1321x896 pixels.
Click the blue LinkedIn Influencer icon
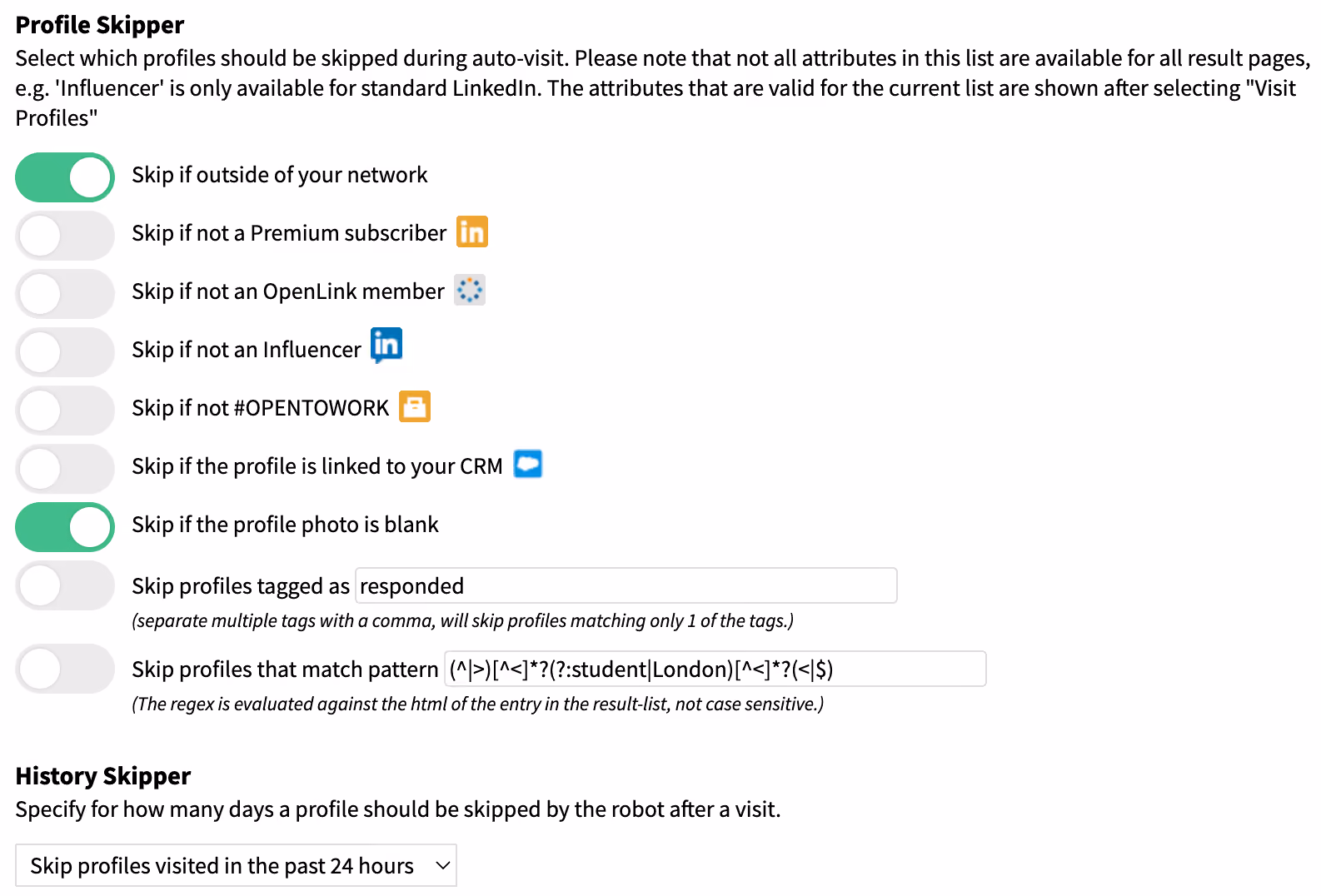tap(386, 346)
